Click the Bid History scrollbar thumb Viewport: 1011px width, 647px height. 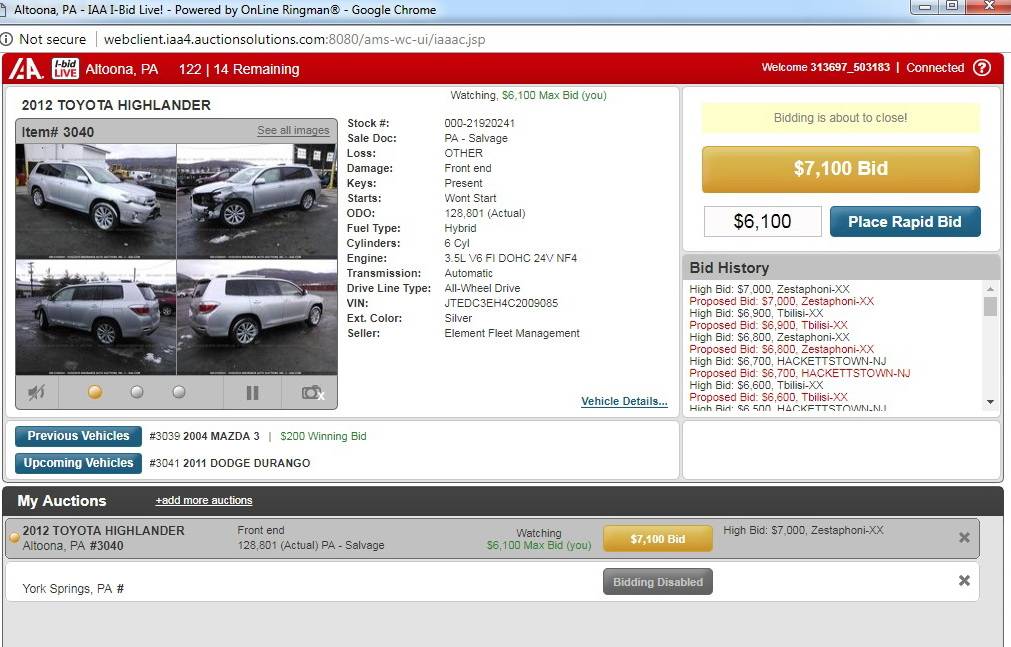(990, 306)
